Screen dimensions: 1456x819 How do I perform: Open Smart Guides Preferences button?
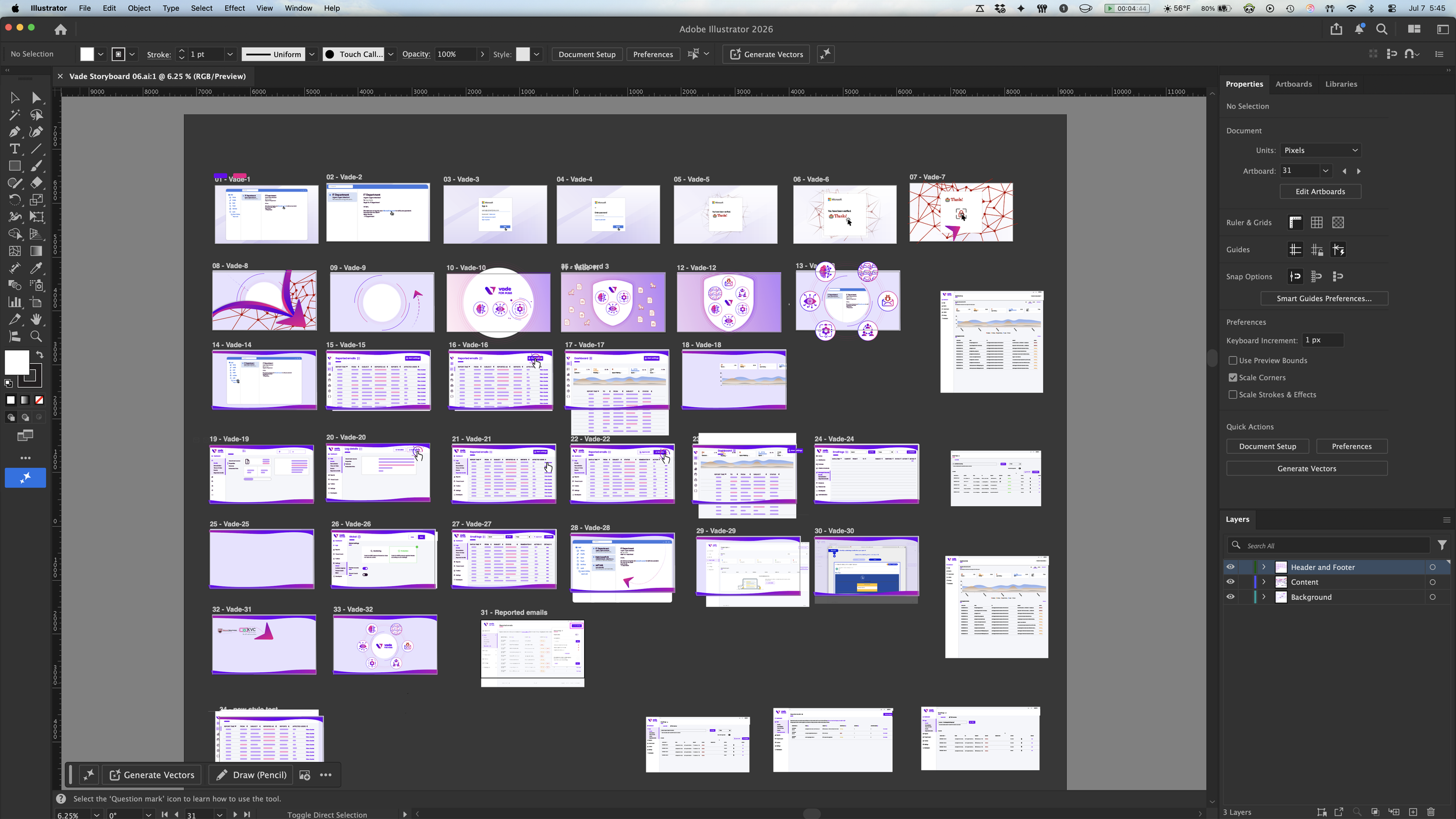[x=1324, y=299]
